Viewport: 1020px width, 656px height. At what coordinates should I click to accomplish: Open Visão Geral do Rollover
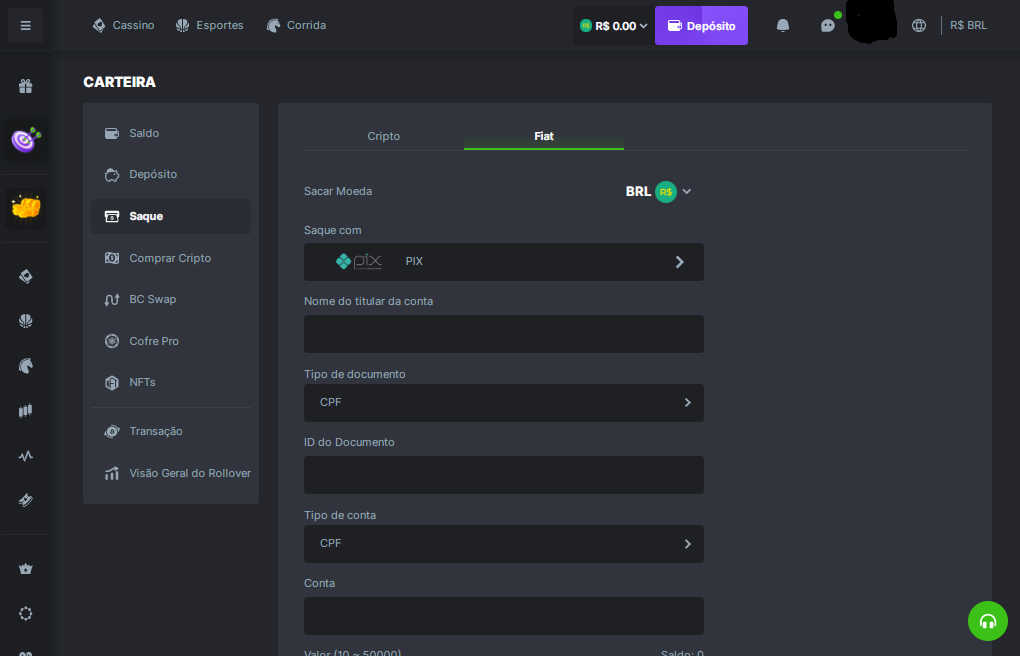pos(170,473)
